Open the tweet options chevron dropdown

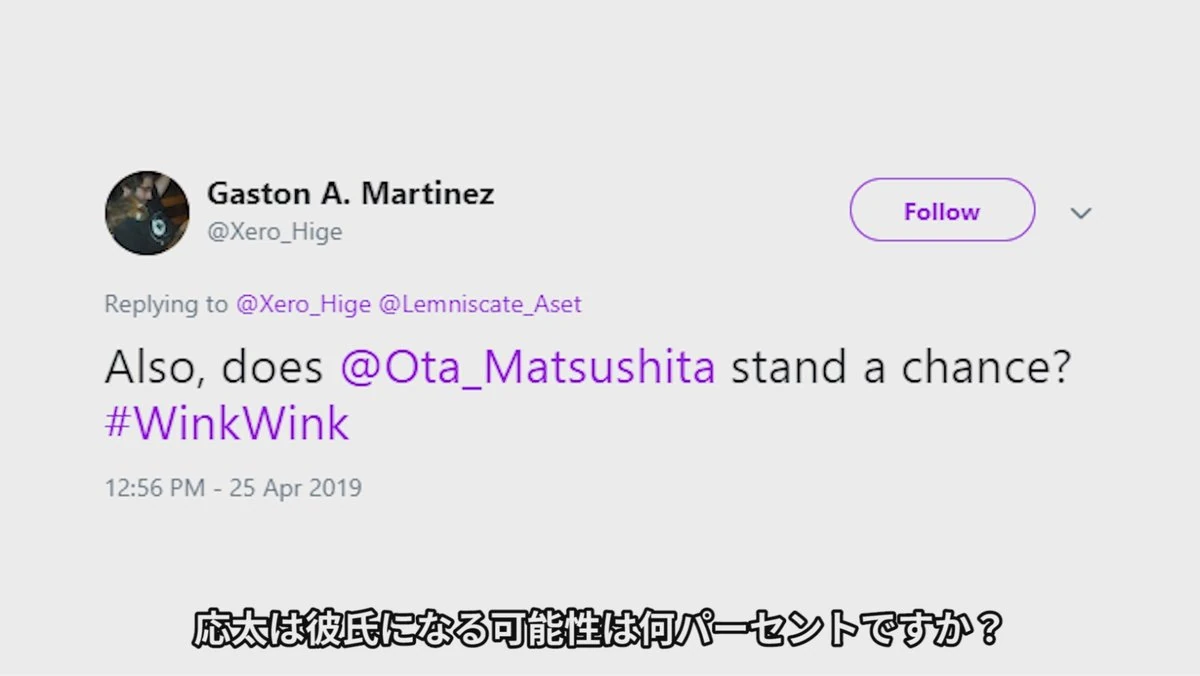tap(1081, 213)
